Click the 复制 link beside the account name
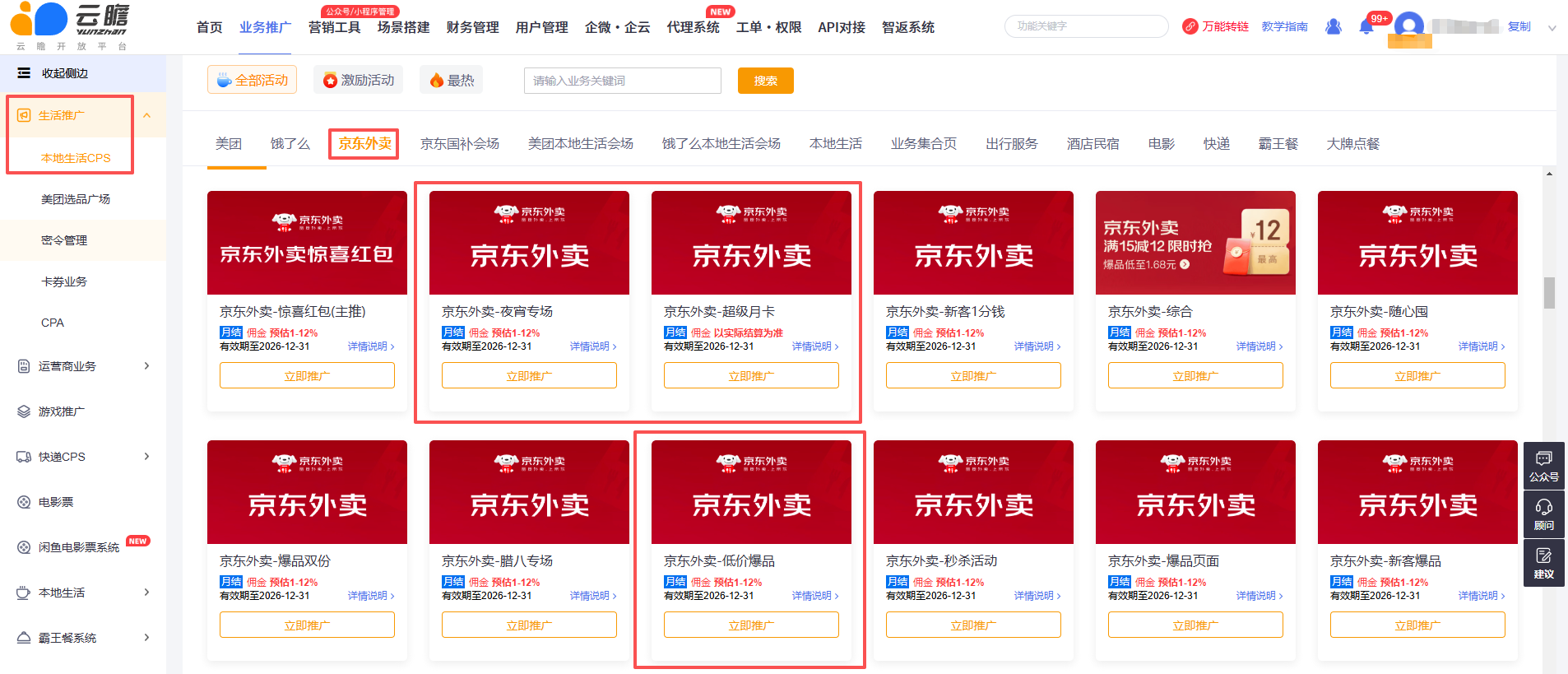 [x=1519, y=26]
